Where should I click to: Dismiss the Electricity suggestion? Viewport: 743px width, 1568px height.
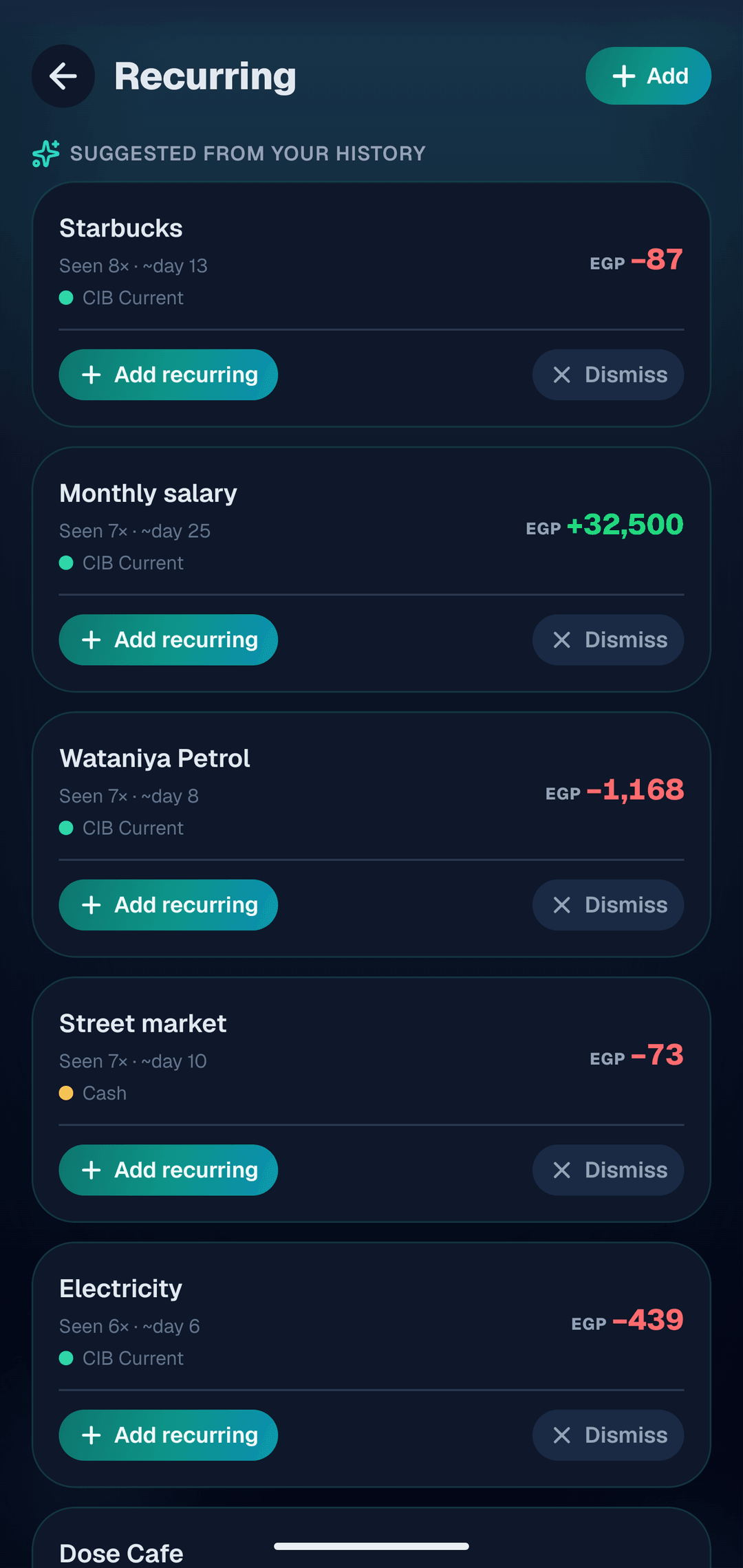click(x=608, y=1435)
